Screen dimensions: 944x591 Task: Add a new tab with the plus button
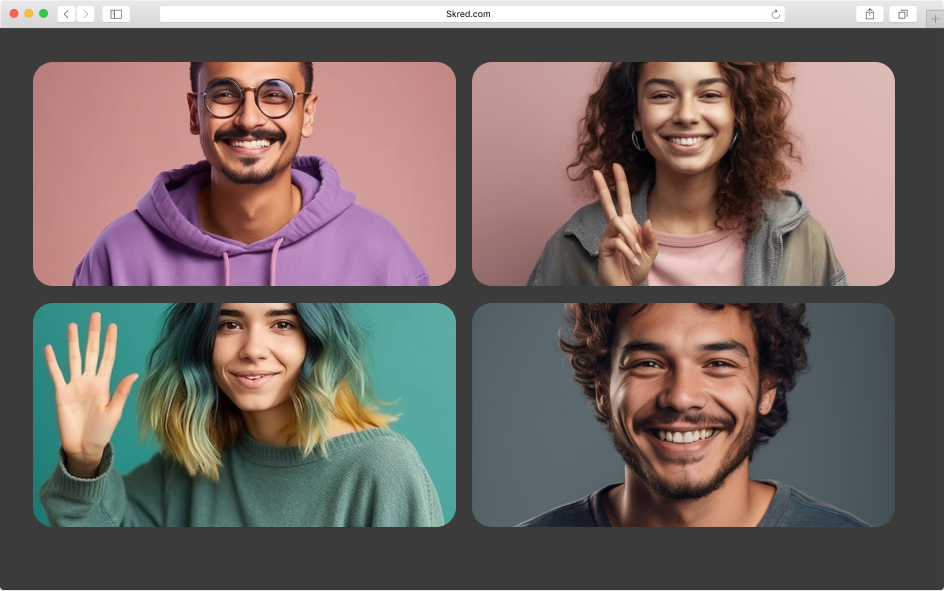coord(935,18)
